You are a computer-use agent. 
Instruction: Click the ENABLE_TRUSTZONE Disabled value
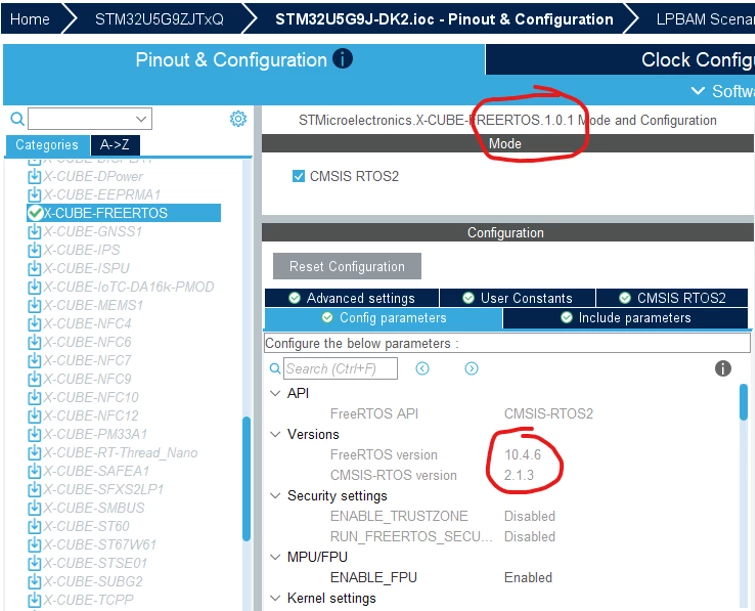point(530,516)
